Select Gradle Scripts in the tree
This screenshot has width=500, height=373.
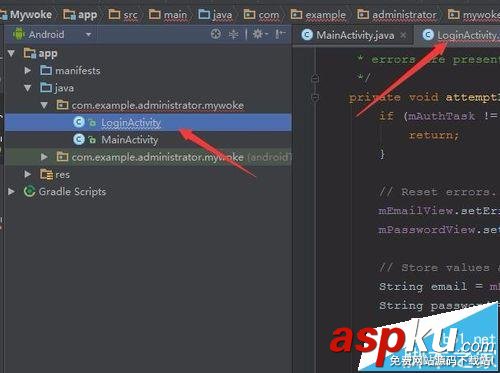click(x=72, y=192)
